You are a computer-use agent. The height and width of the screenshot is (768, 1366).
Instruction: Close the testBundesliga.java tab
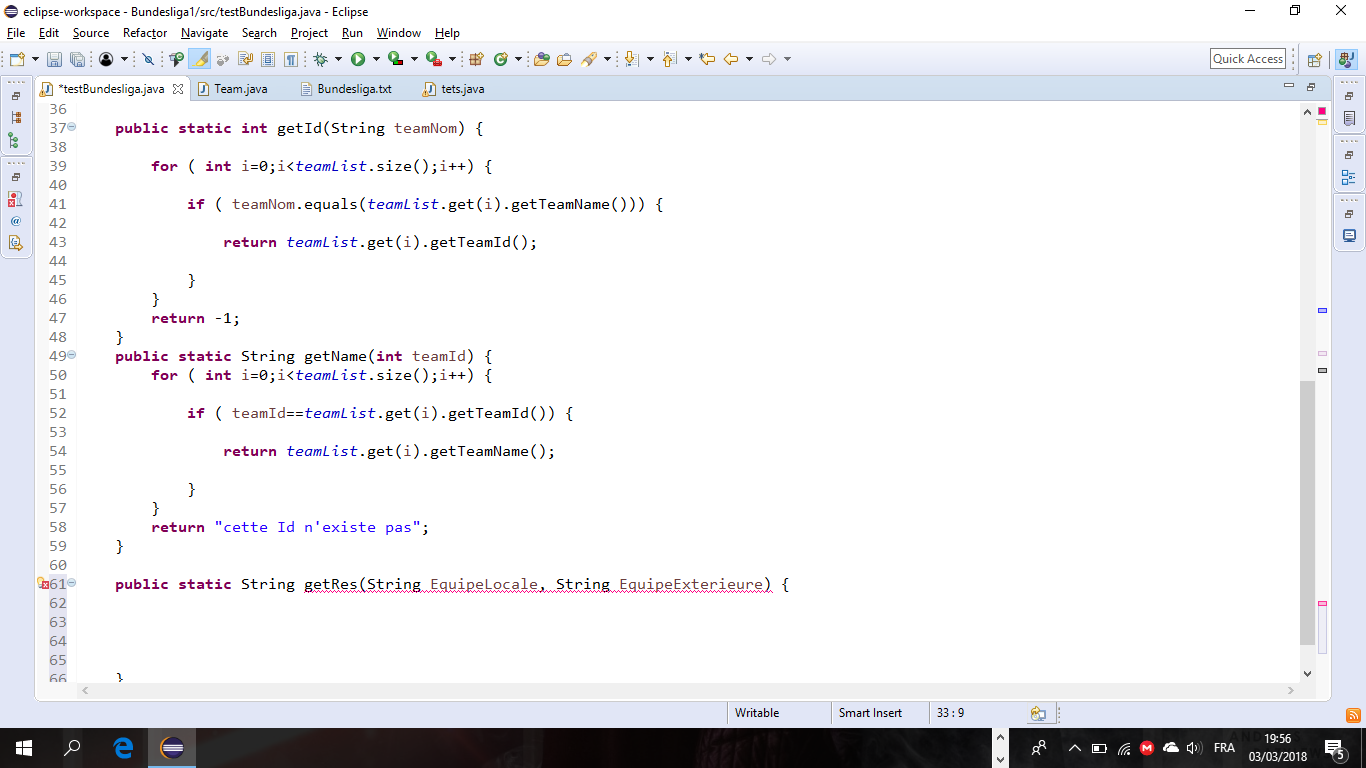click(178, 89)
